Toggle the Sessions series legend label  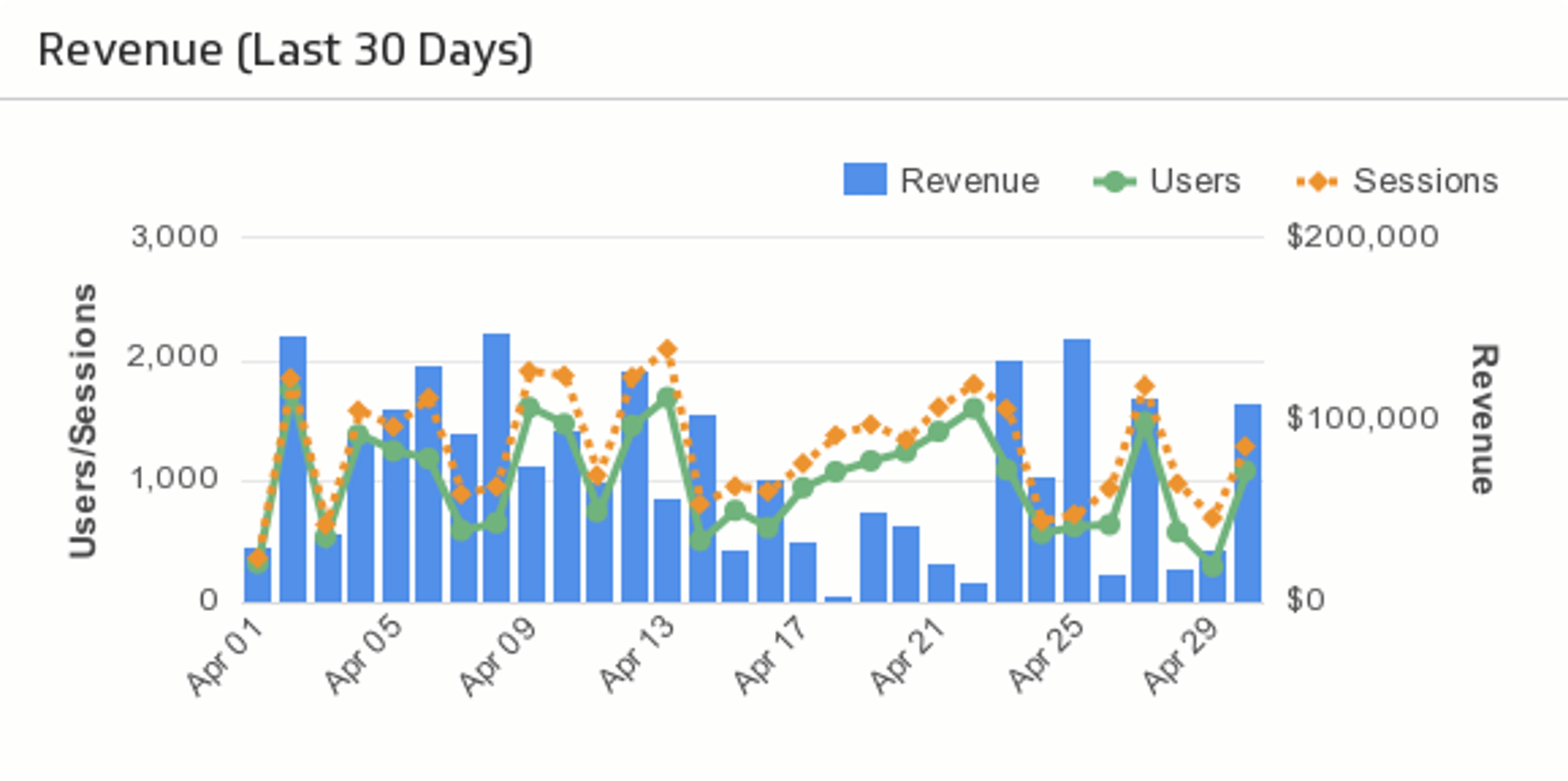tap(1425, 181)
